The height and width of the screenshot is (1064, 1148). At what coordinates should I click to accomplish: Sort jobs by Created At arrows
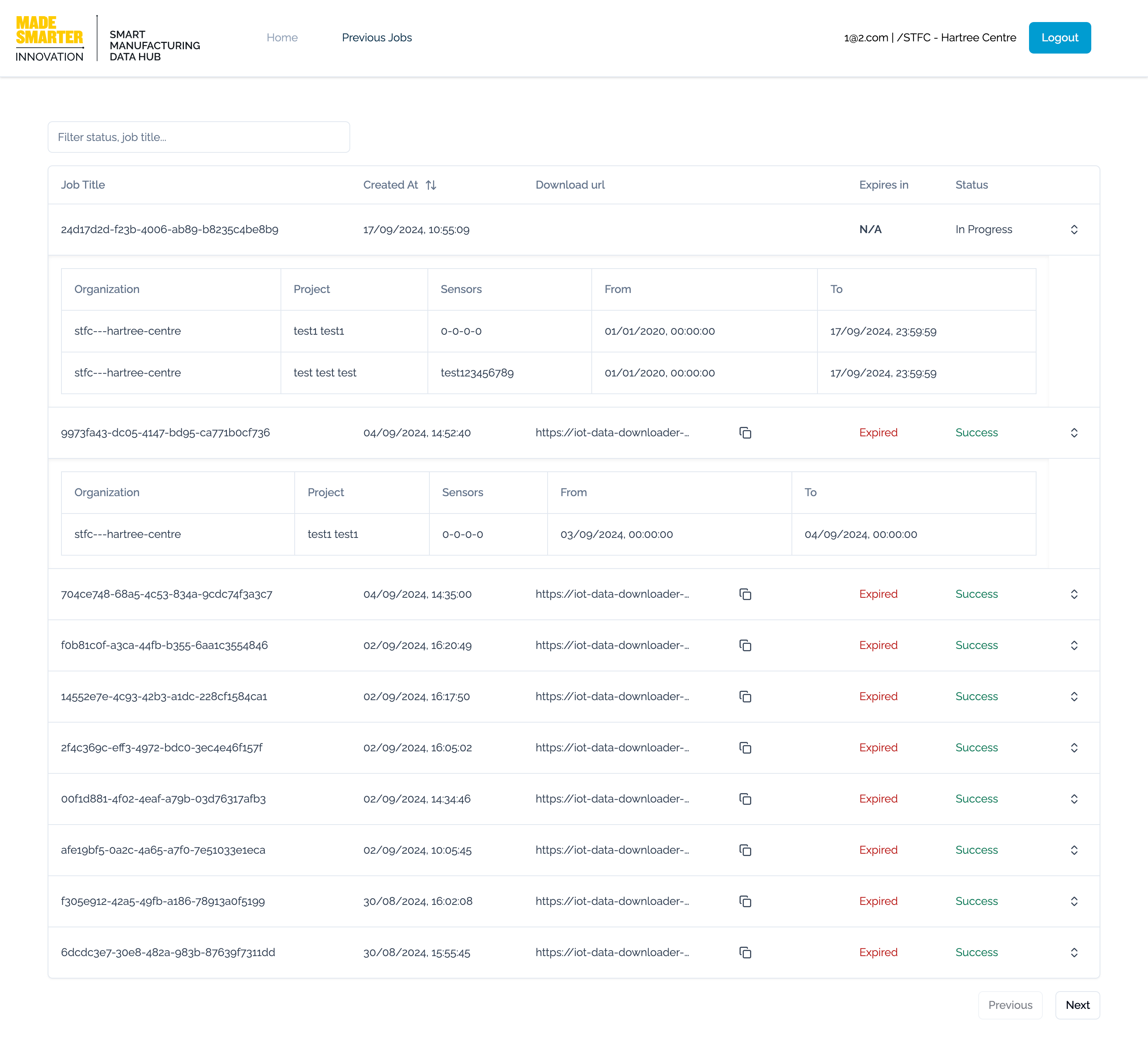click(x=431, y=185)
